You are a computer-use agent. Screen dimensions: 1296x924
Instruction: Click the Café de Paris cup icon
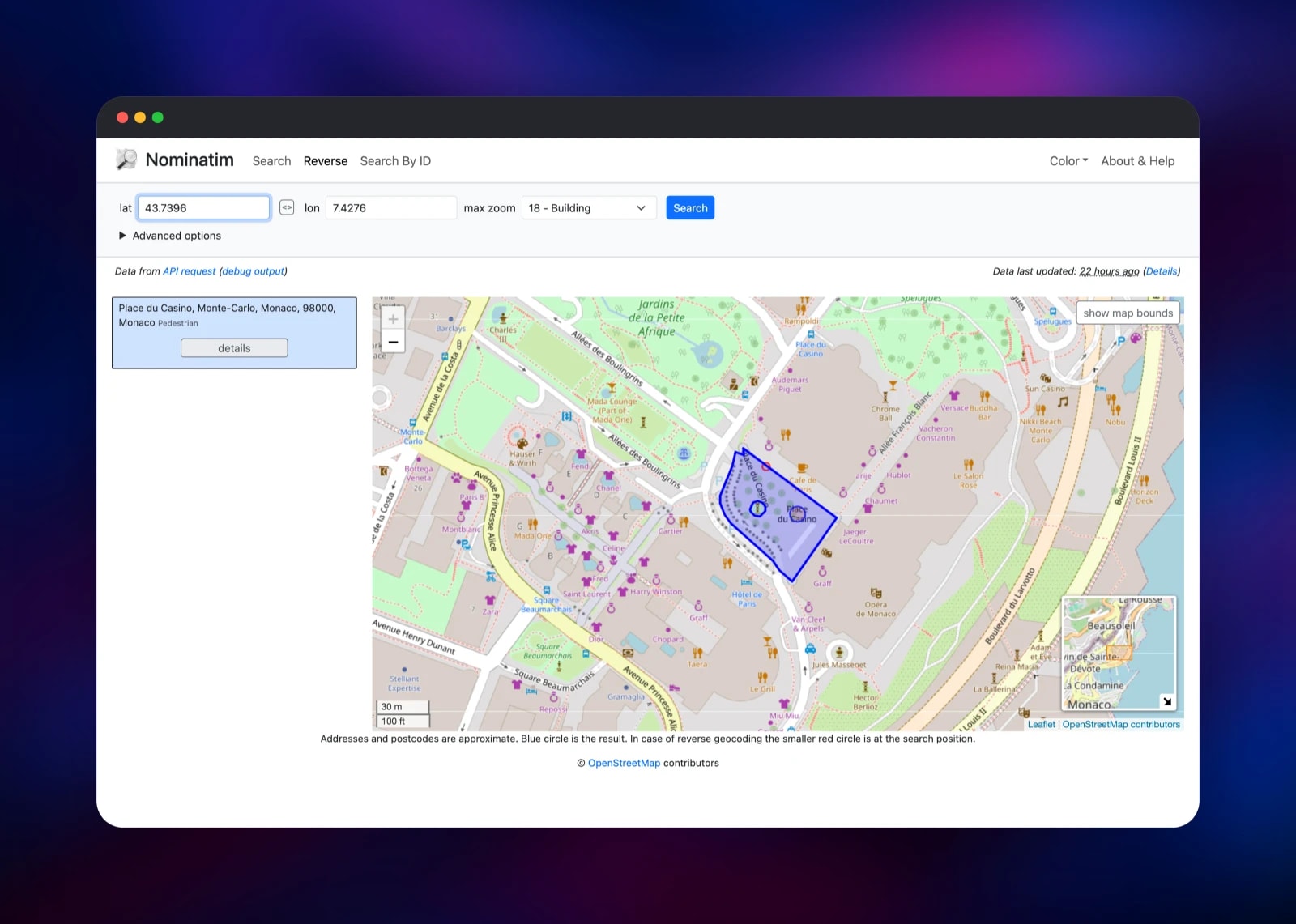(x=803, y=468)
